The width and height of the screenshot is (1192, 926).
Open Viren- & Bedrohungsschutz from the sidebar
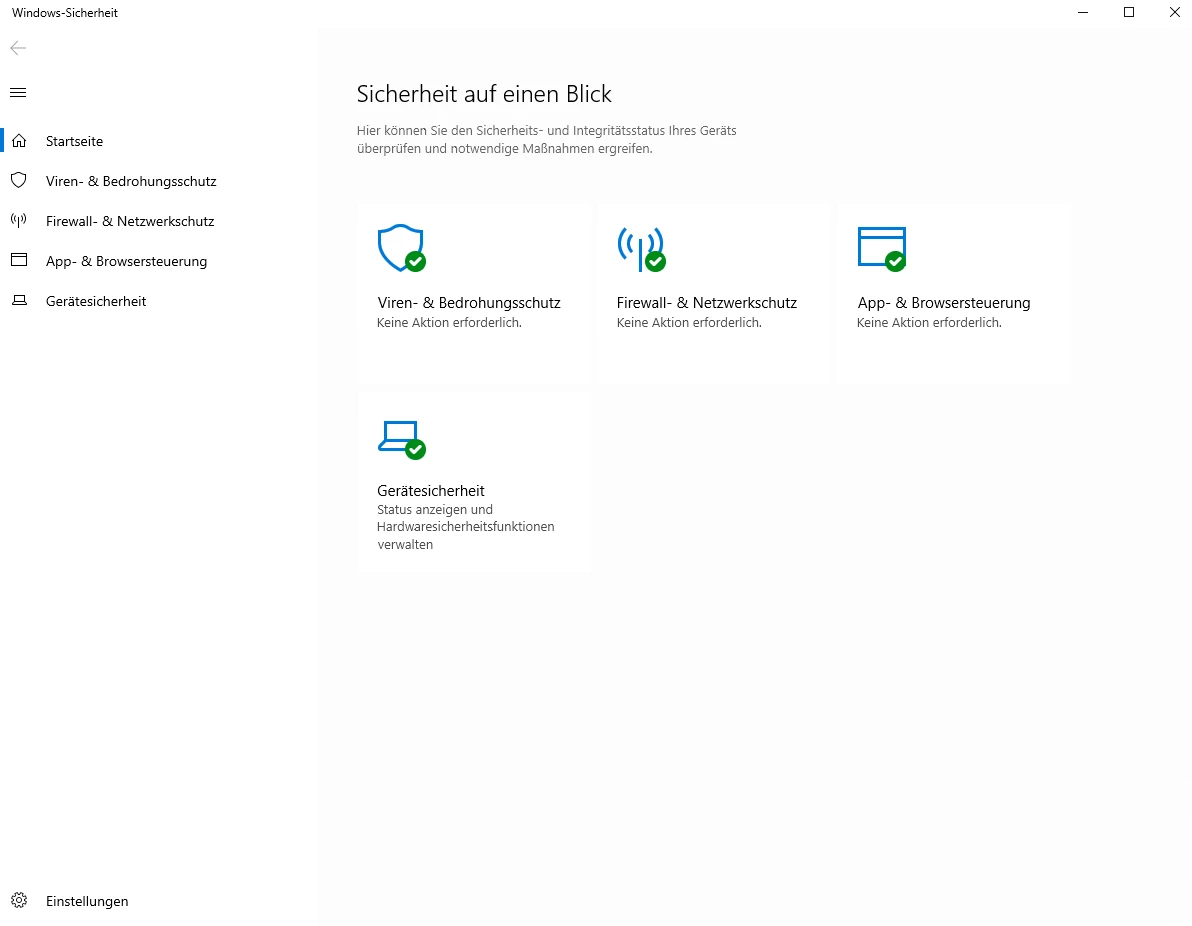click(131, 182)
